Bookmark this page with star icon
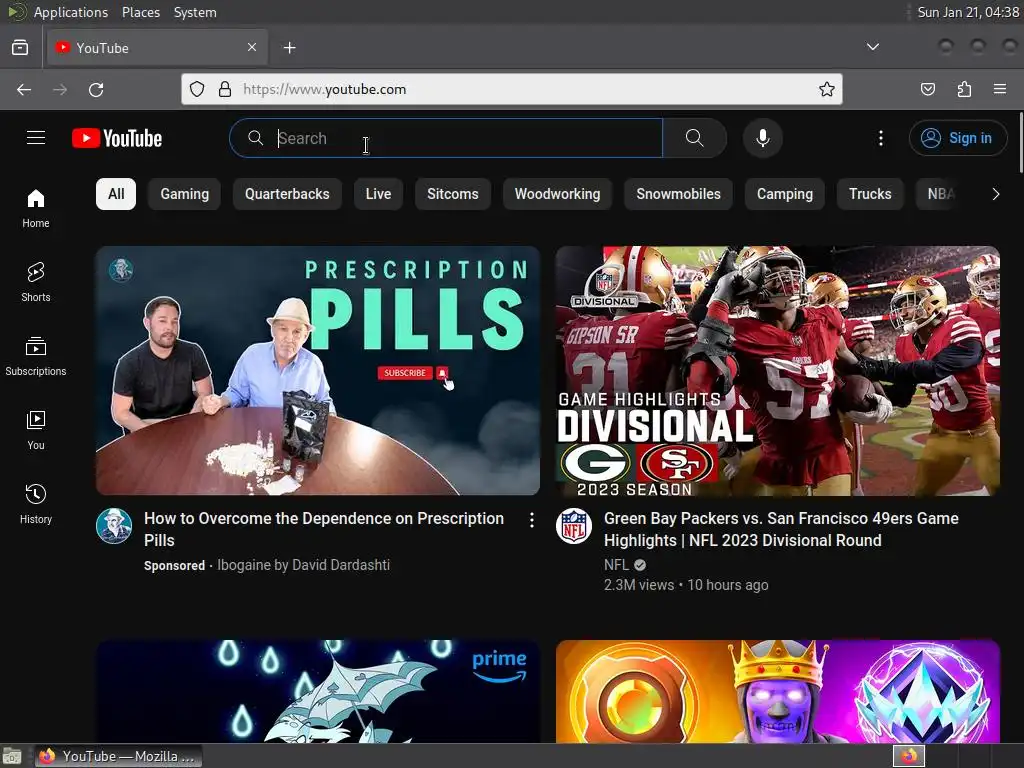The width and height of the screenshot is (1024, 768). tap(827, 89)
